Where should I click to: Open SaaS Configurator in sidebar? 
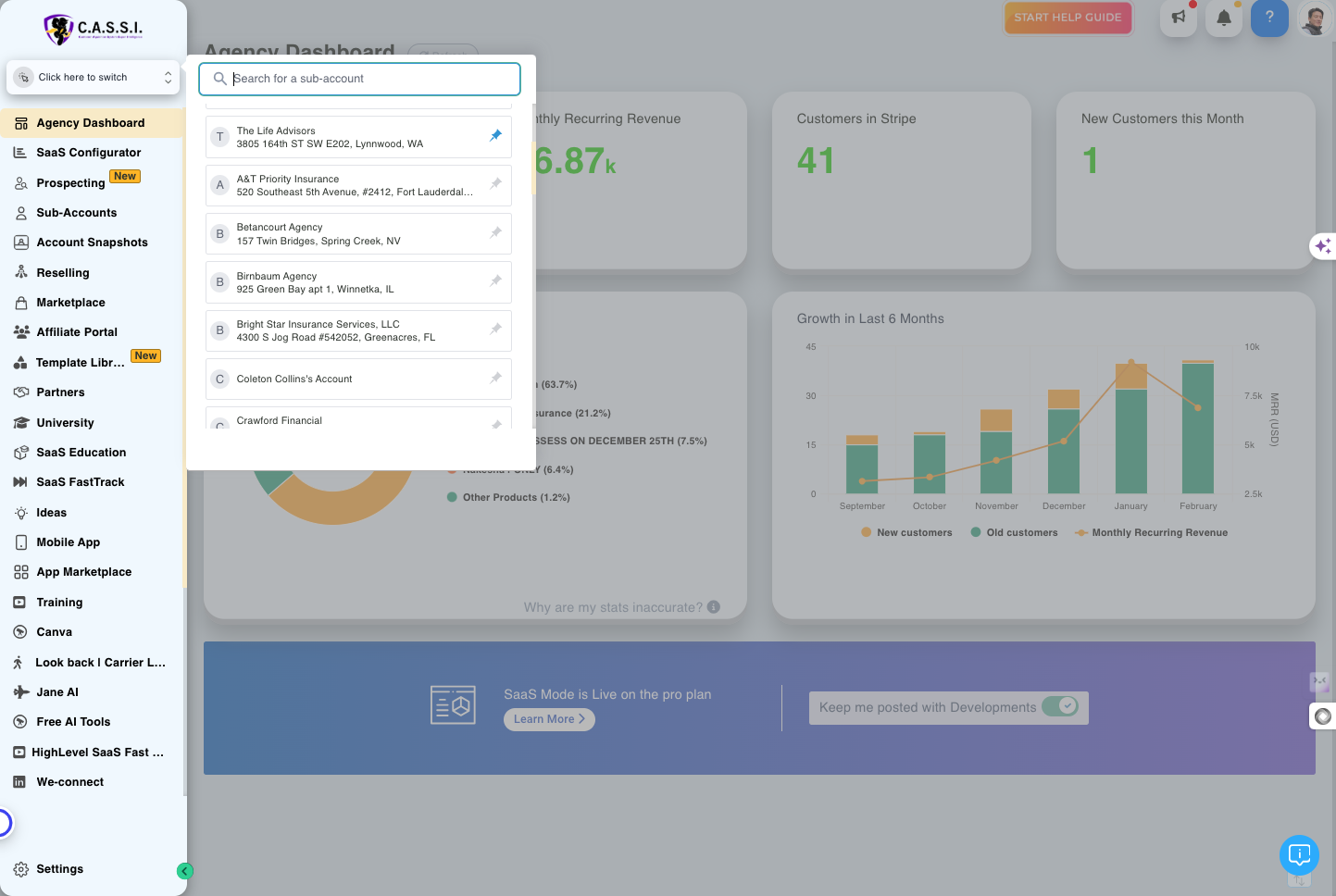pos(89,153)
